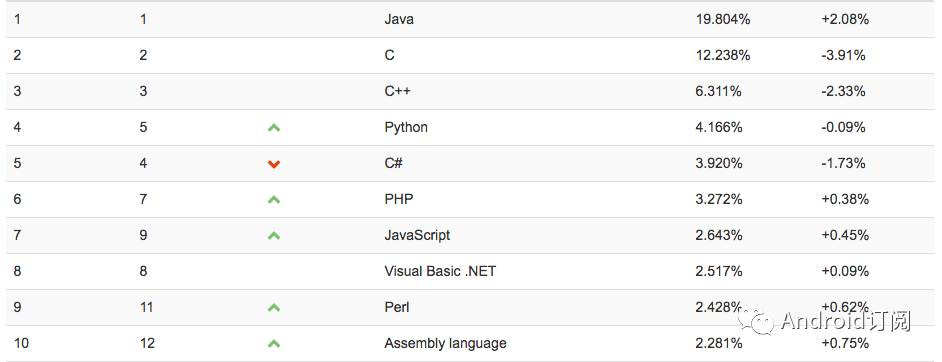Viewport: 942px width, 362px height.
Task: Click the C++ language name
Action: 398,91
